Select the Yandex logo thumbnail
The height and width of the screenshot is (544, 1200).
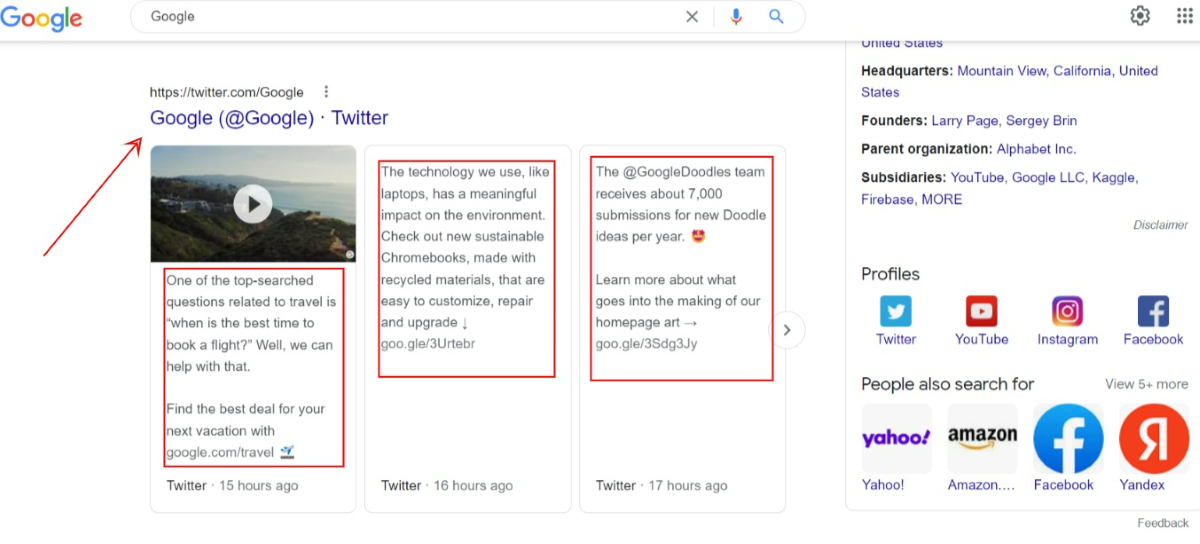(1154, 438)
